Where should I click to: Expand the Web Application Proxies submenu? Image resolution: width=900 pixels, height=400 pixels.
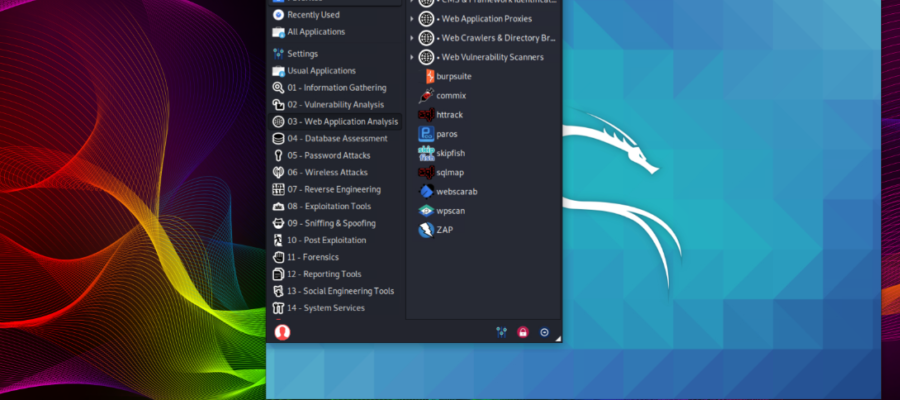(482, 19)
